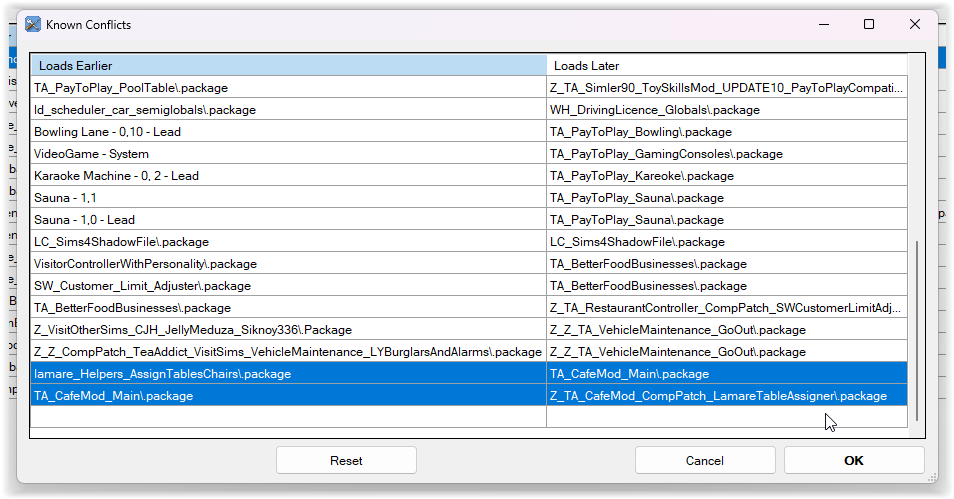Sort by Loads Later column header
This screenshot has height=499, width=954.
coord(726,66)
